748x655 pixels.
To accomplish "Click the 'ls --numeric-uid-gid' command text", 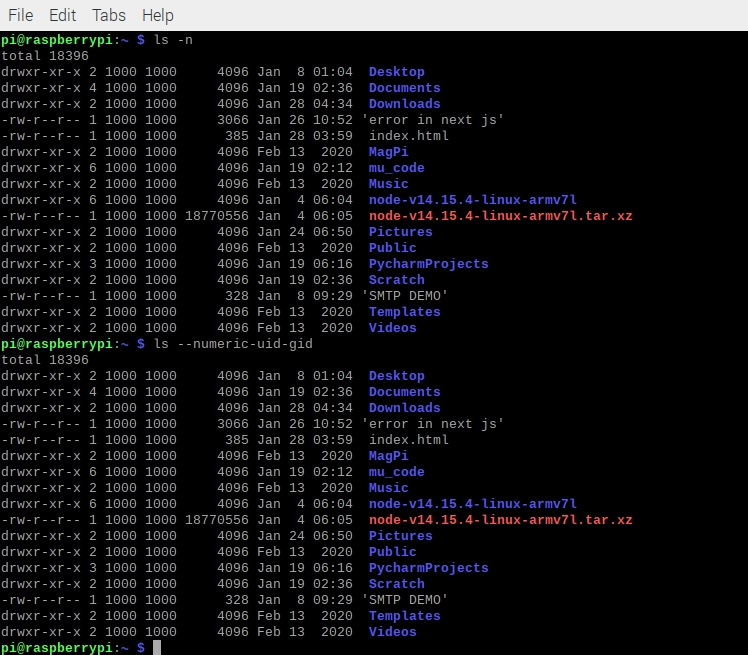I will 233,344.
